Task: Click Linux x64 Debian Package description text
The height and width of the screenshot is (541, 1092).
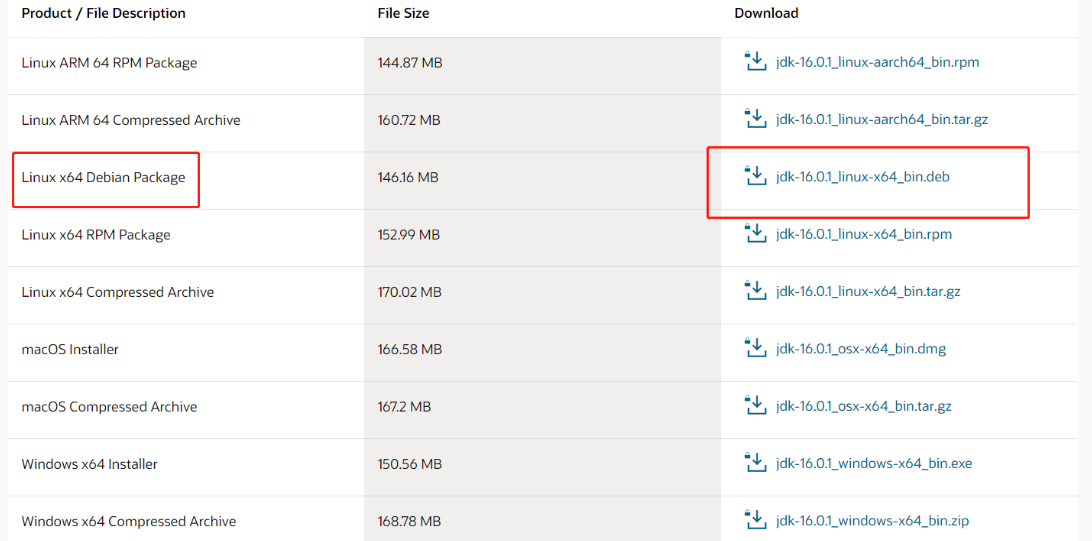Action: pos(103,177)
